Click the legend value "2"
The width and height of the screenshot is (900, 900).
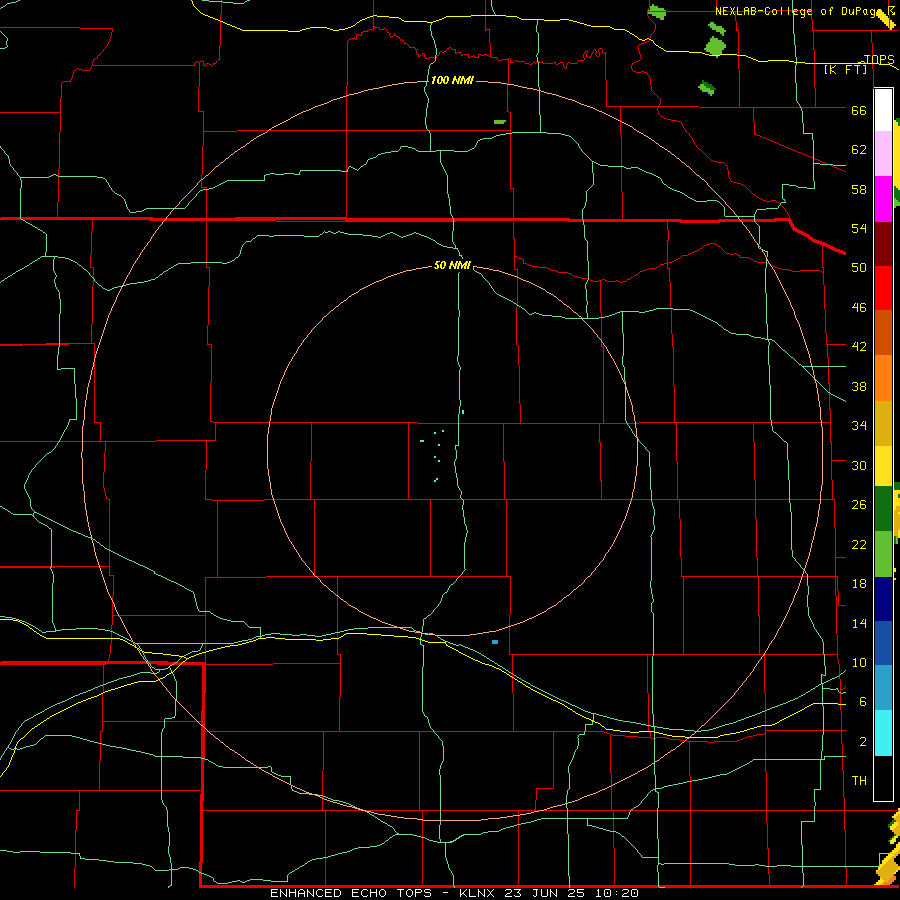point(863,741)
